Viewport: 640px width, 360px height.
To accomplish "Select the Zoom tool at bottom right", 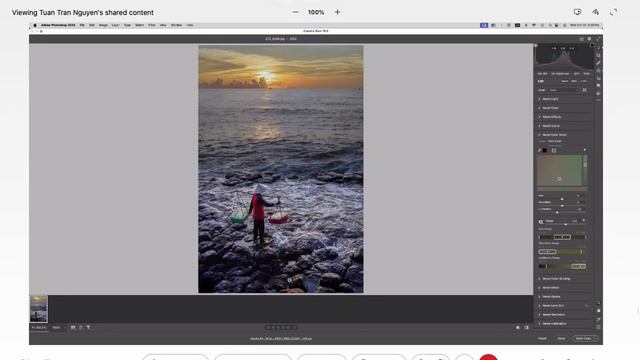I will tap(598, 303).
